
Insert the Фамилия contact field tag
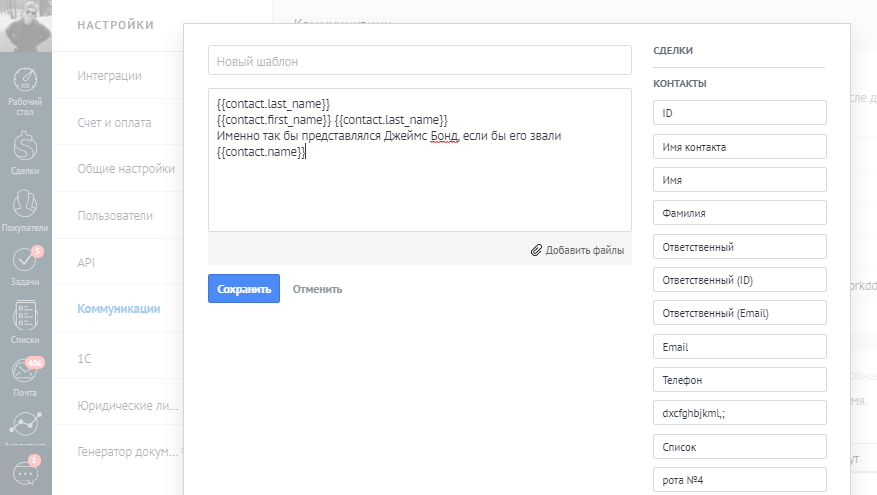739,213
